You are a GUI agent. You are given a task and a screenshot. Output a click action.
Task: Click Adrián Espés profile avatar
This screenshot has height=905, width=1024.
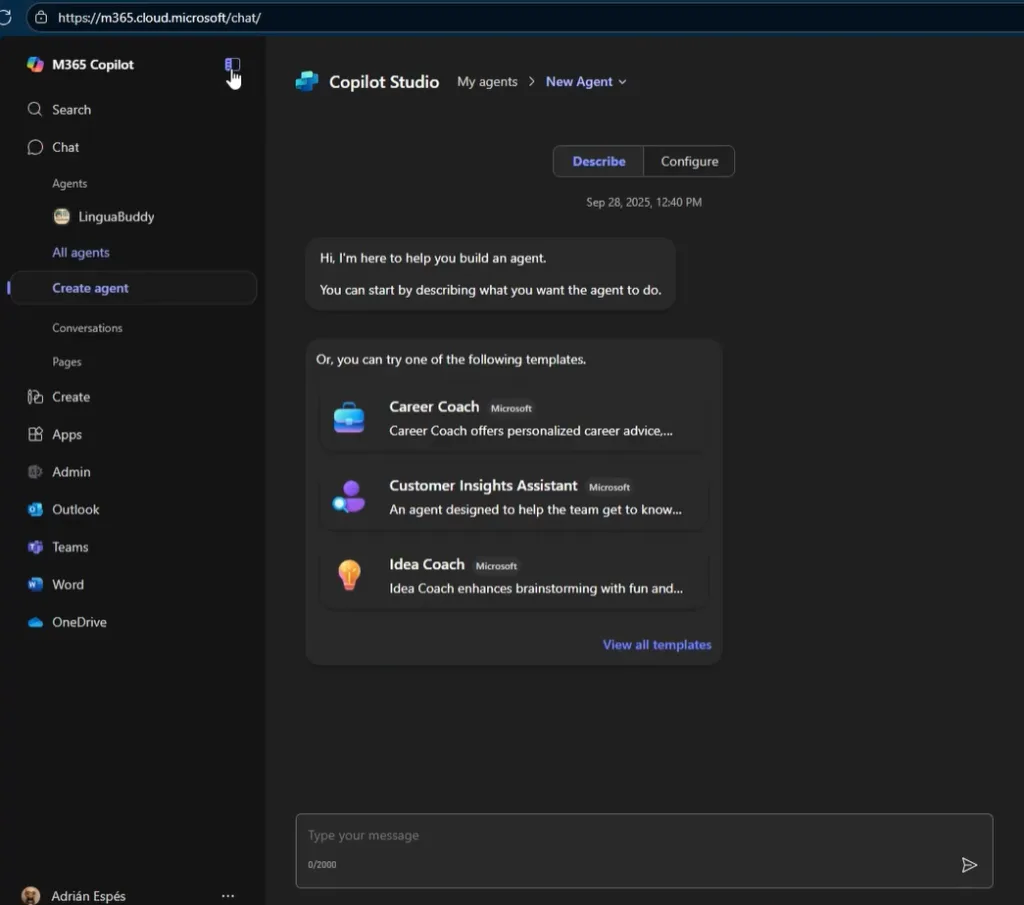coord(31,895)
